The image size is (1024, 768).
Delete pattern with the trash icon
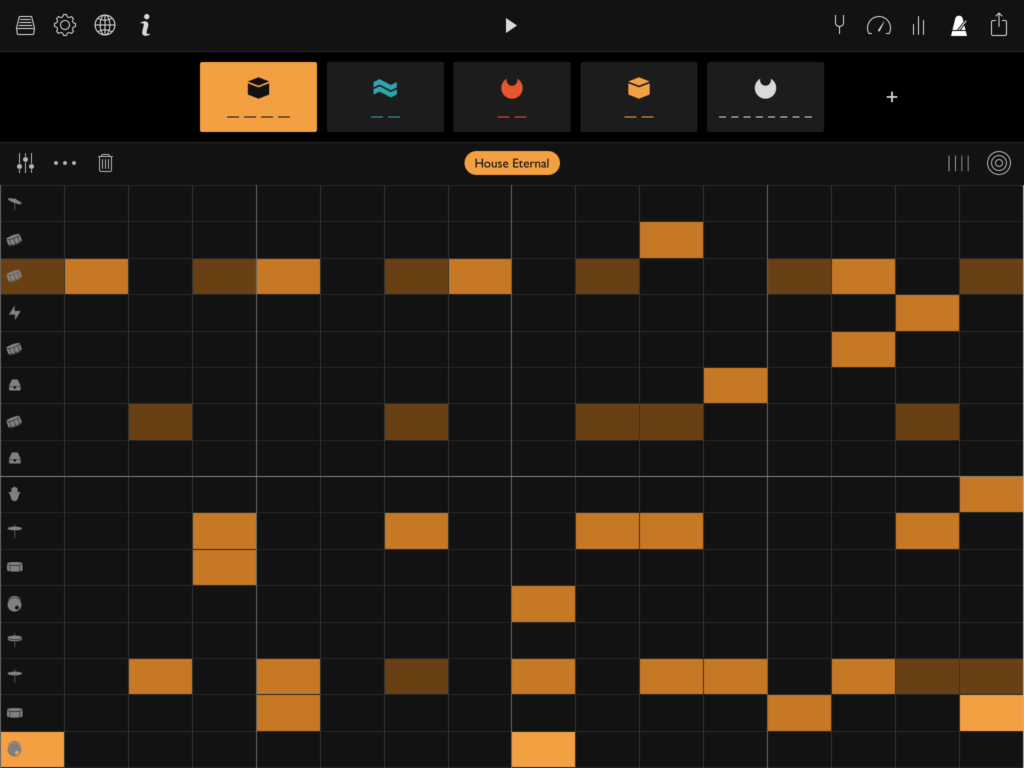click(x=105, y=163)
